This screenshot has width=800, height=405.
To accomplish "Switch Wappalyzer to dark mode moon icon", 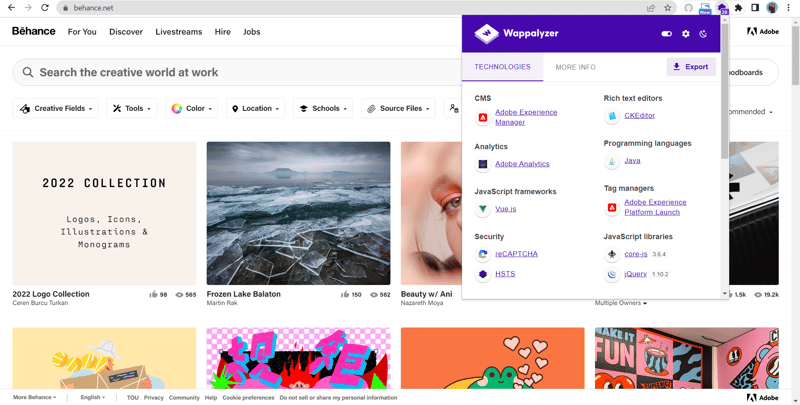I will tap(703, 34).
